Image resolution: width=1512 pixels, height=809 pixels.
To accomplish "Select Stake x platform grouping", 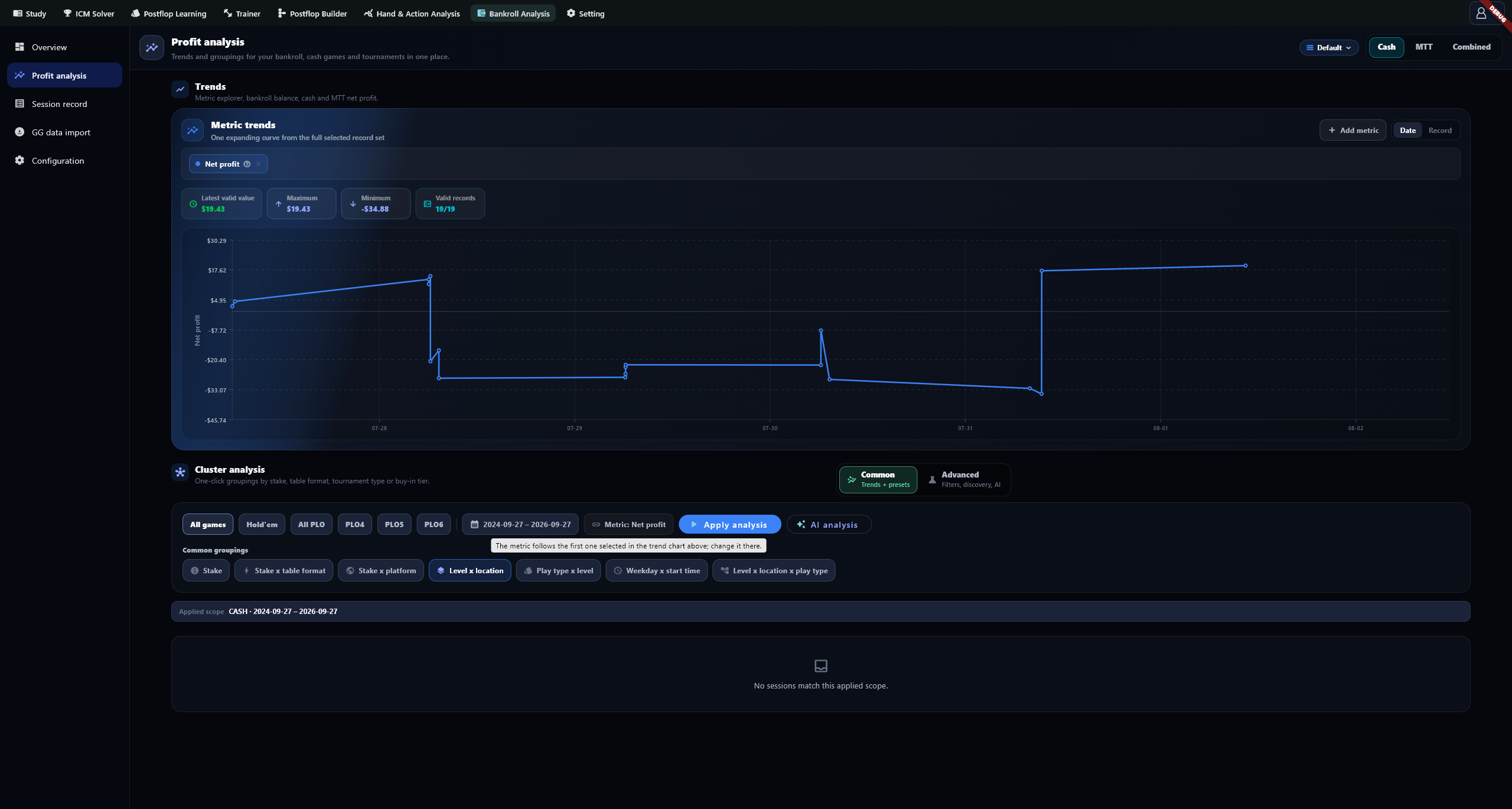I will point(381,570).
